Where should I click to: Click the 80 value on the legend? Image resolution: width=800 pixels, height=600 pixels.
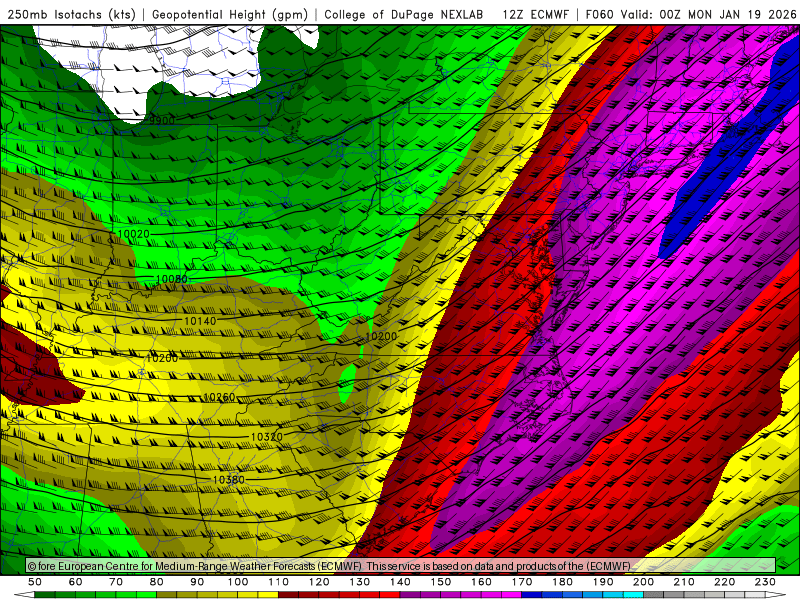click(x=157, y=582)
